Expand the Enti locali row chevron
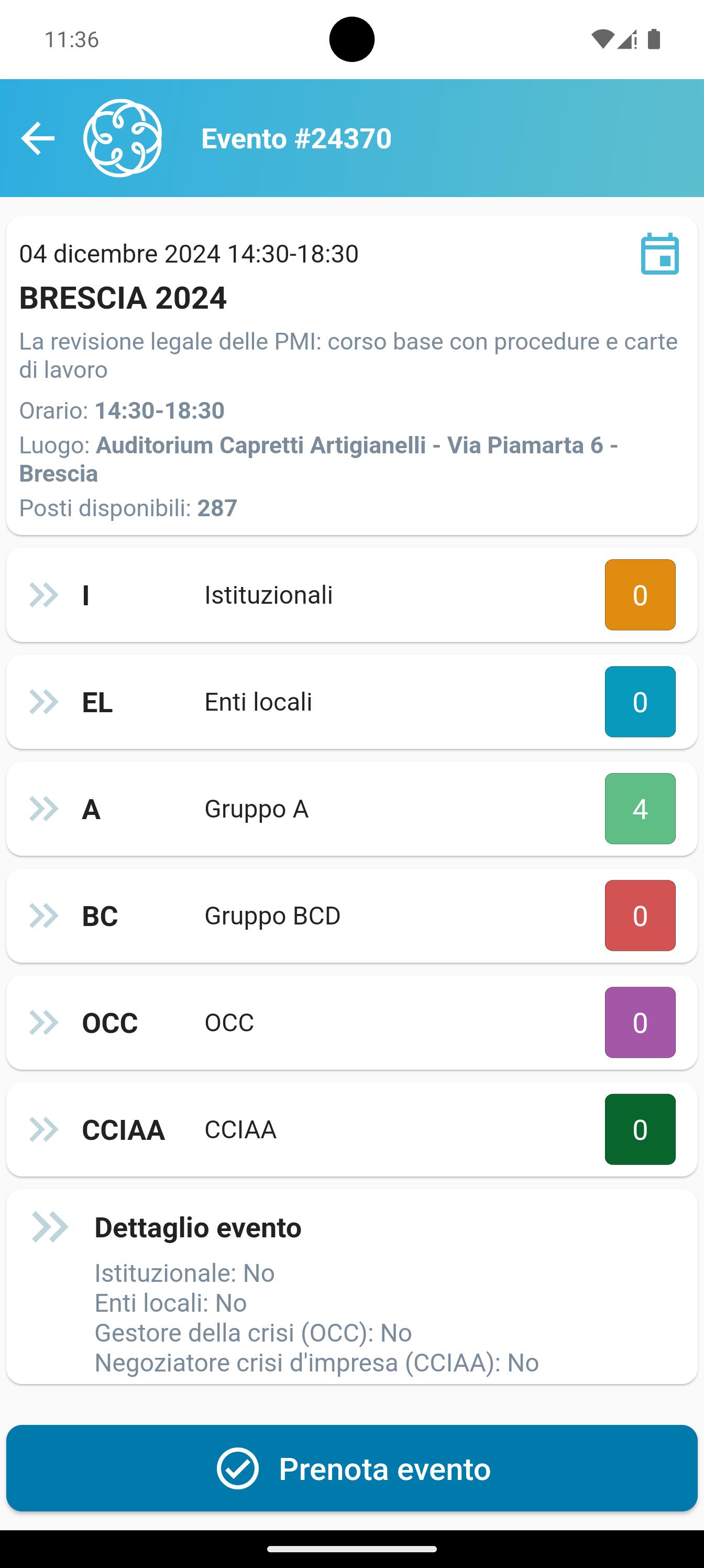 [x=44, y=702]
